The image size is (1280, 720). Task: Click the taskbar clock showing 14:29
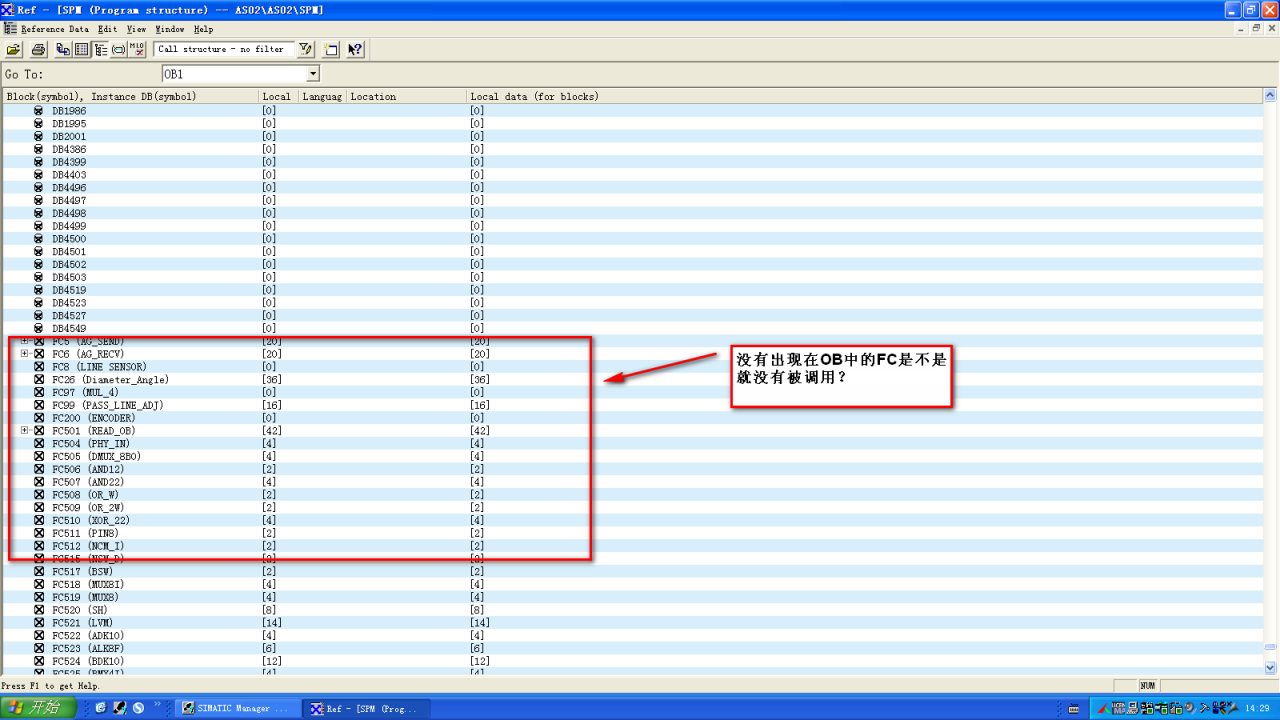1256,708
